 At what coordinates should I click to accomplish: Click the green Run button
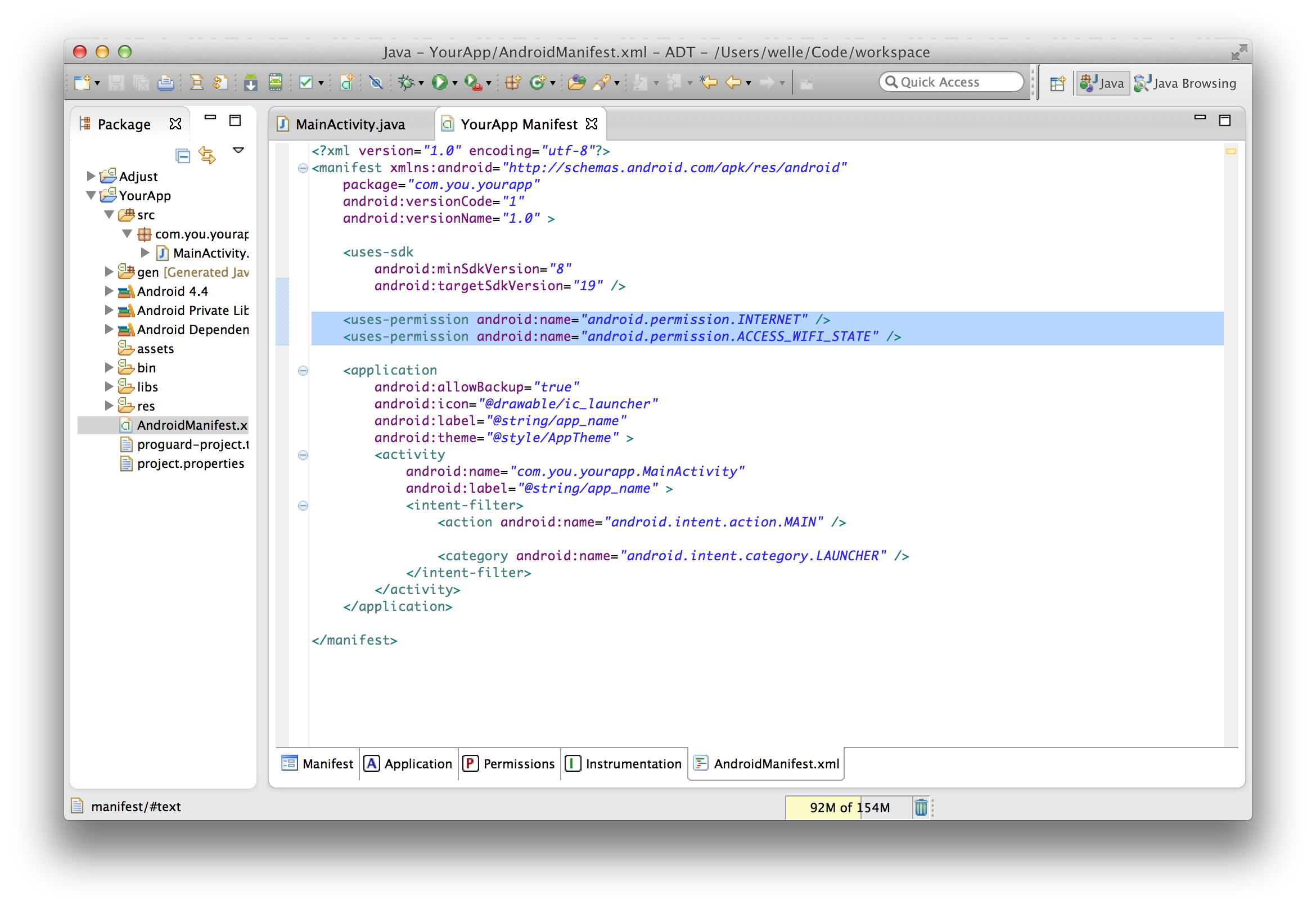point(439,83)
